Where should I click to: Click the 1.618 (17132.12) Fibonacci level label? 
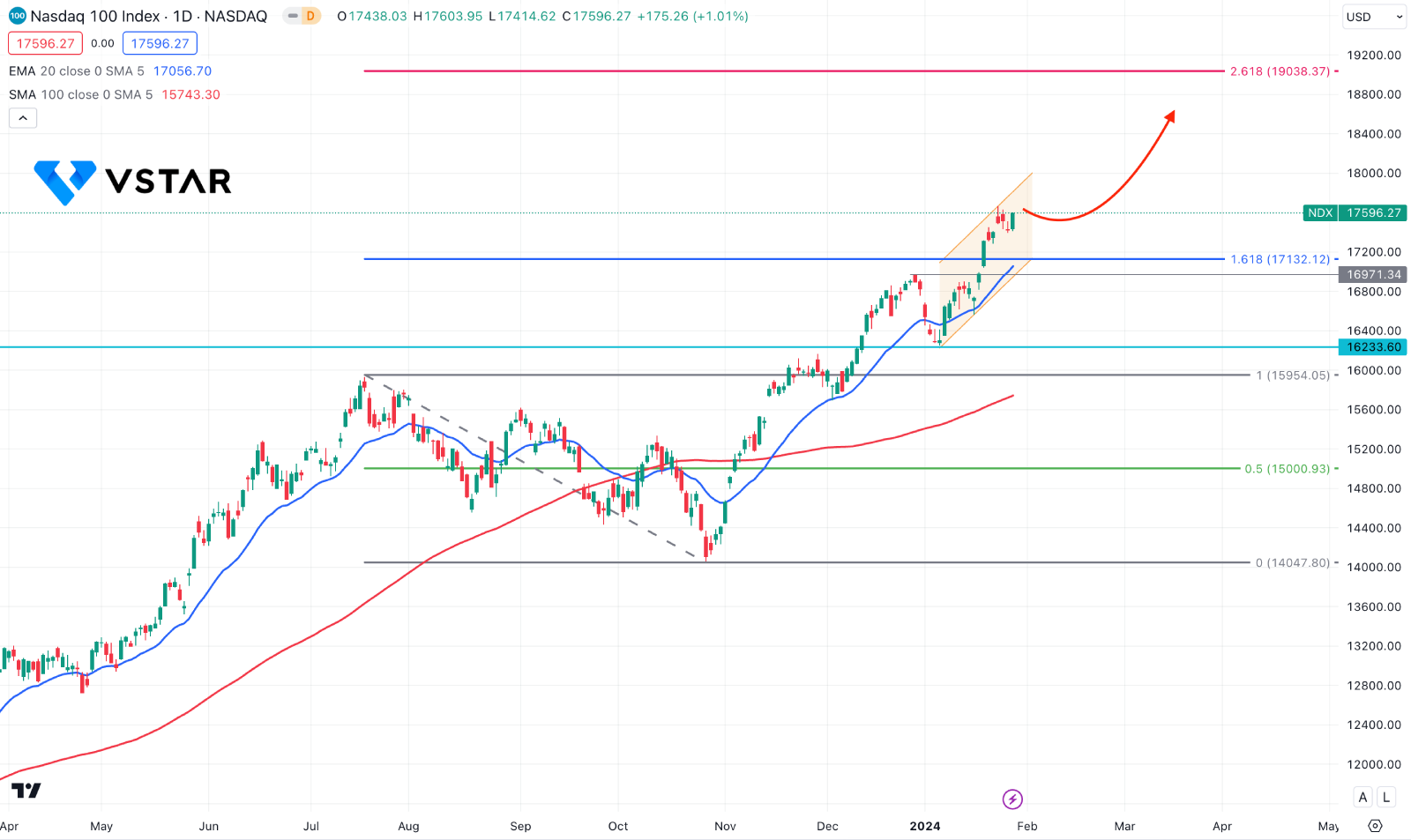point(1280,259)
